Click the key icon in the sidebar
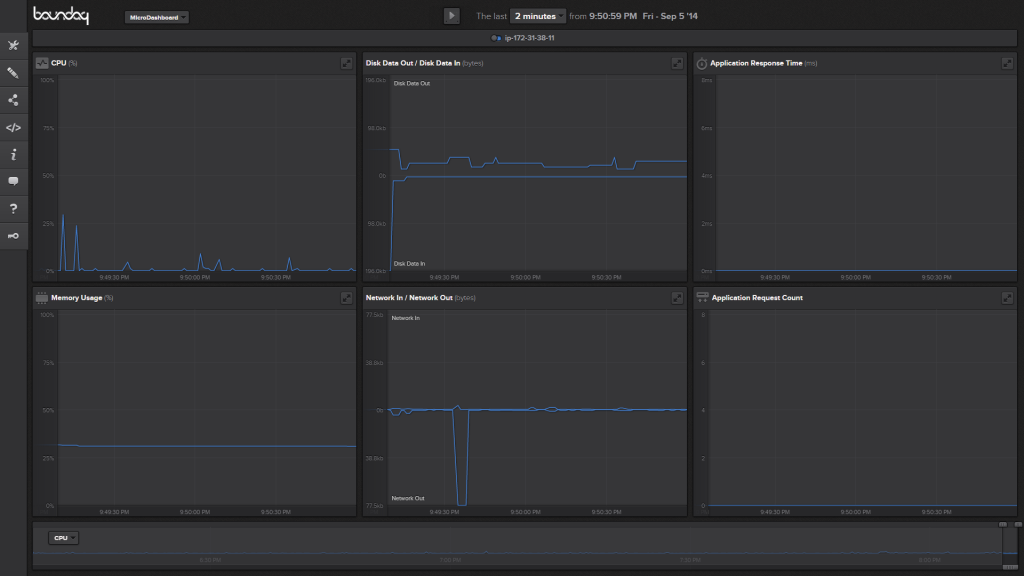 [13, 236]
